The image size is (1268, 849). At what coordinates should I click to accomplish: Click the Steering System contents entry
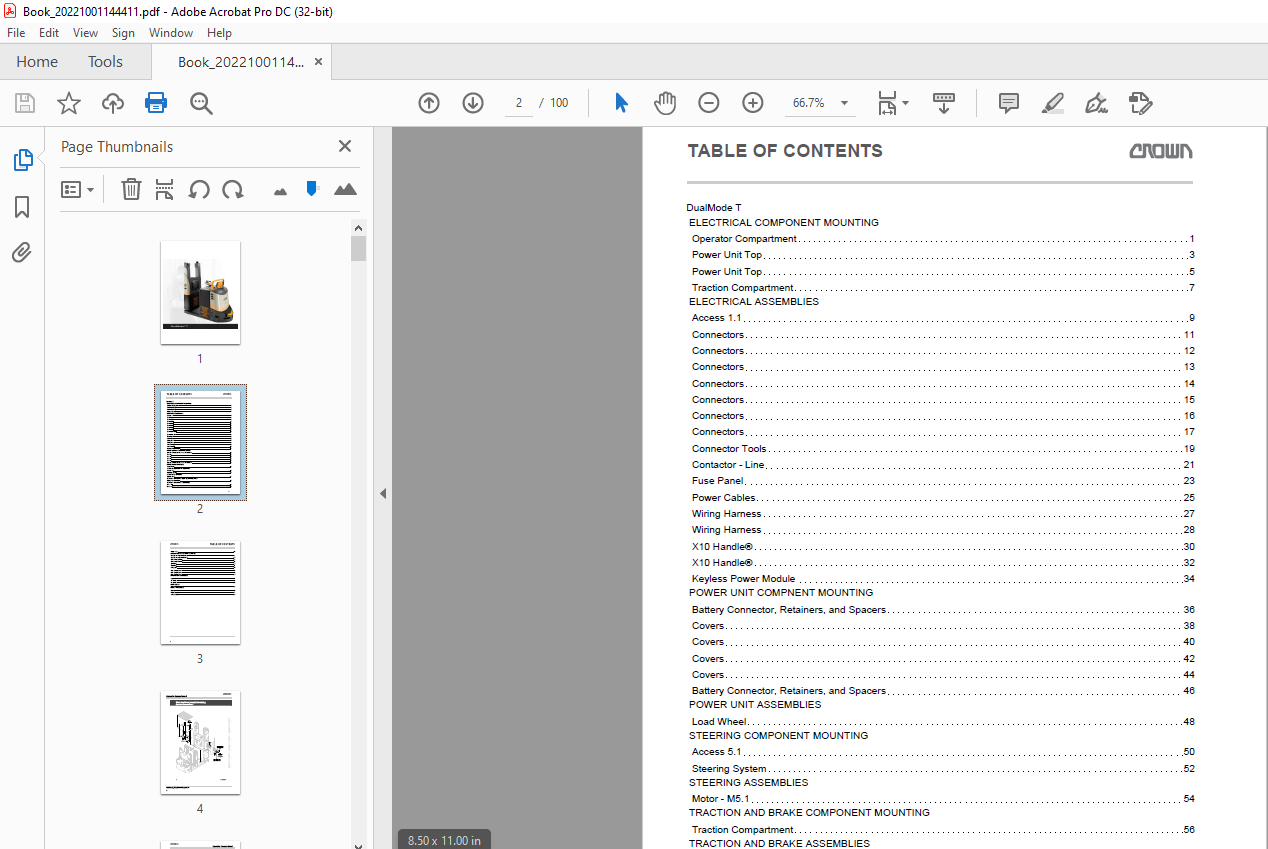click(943, 769)
